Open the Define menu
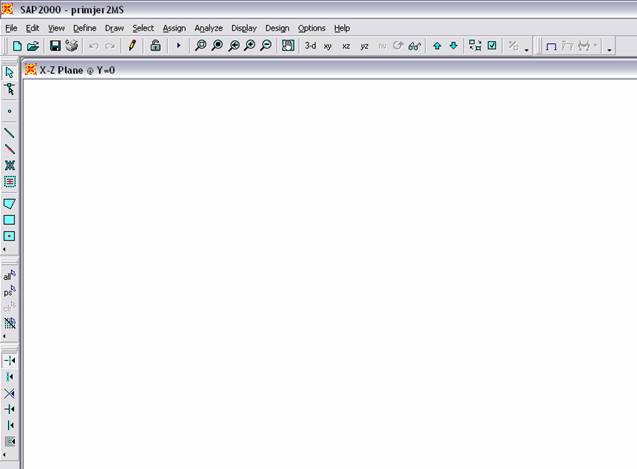 pyautogui.click(x=84, y=28)
